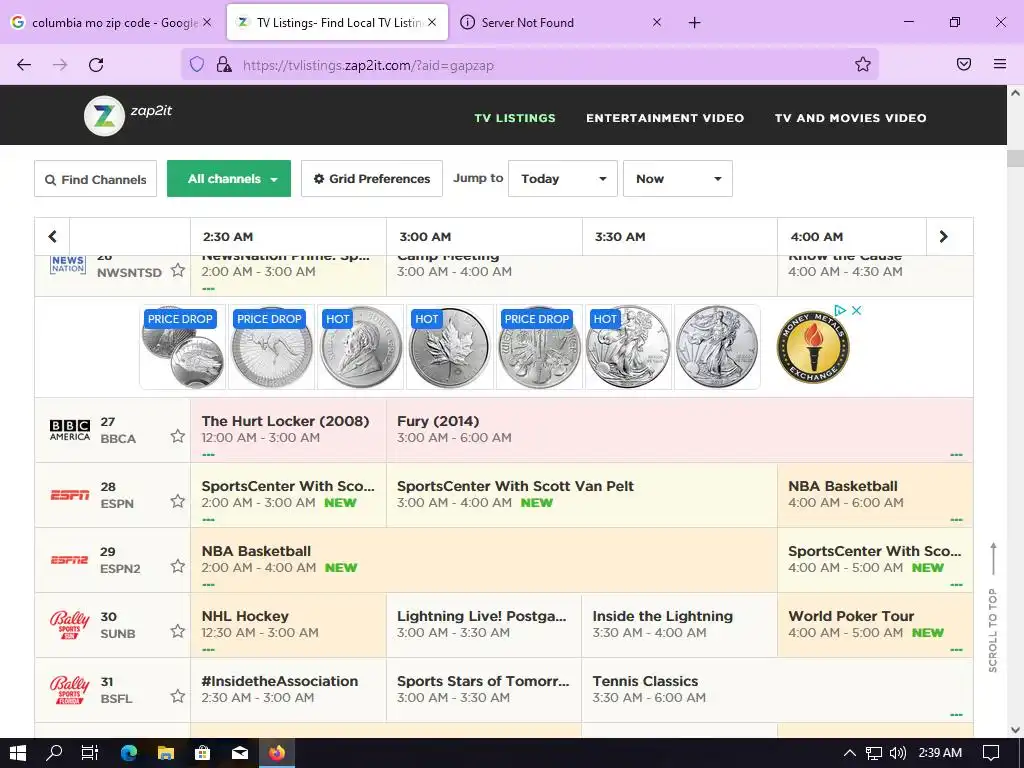Click the ESPN2 channel logo
Image resolution: width=1024 pixels, height=768 pixels.
pyautogui.click(x=70, y=560)
